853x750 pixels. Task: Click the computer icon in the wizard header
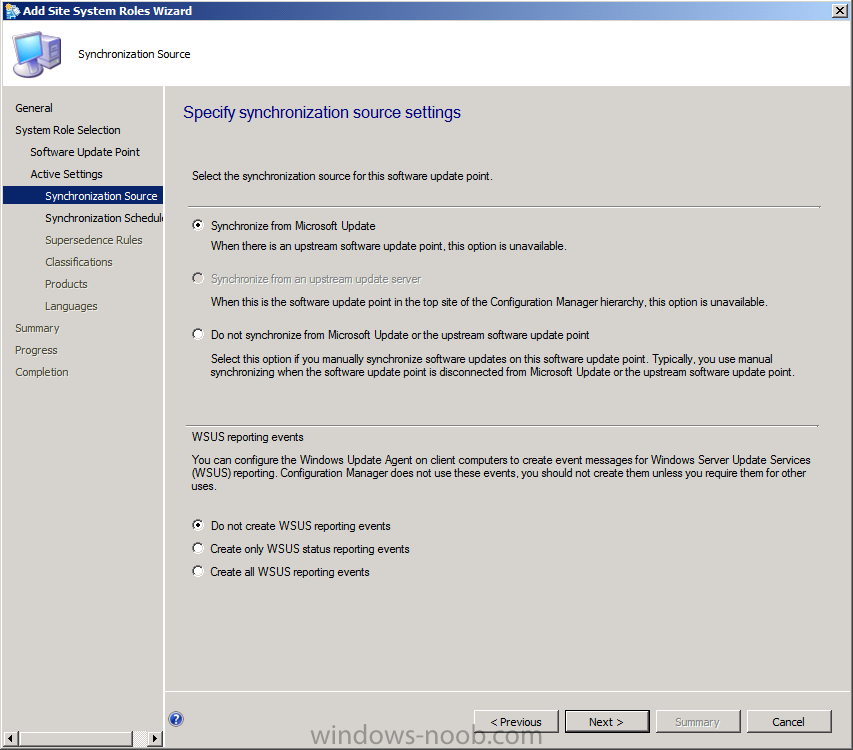point(36,54)
